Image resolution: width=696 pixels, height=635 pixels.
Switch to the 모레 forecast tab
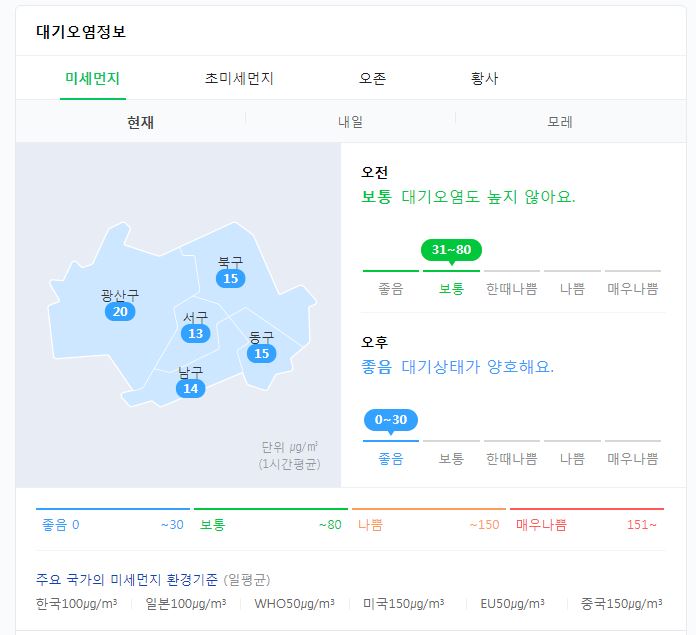coord(560,122)
